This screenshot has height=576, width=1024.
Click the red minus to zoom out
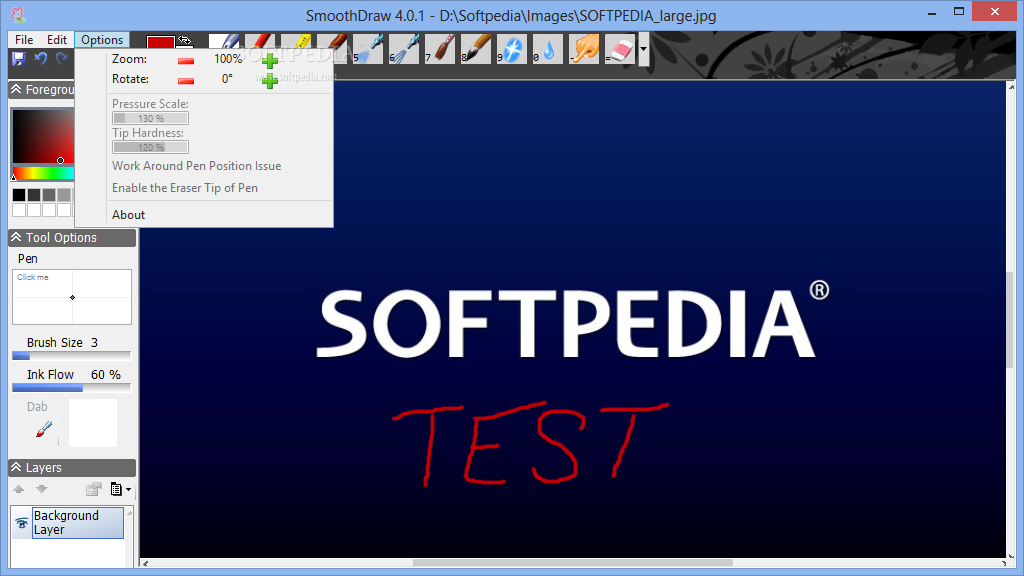[x=186, y=61]
